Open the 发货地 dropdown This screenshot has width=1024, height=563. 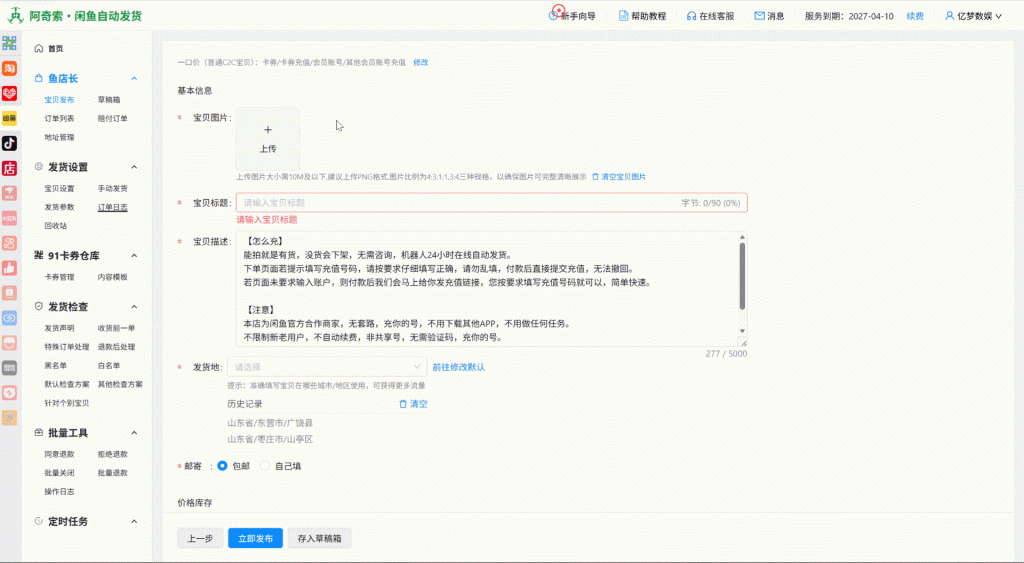point(327,367)
